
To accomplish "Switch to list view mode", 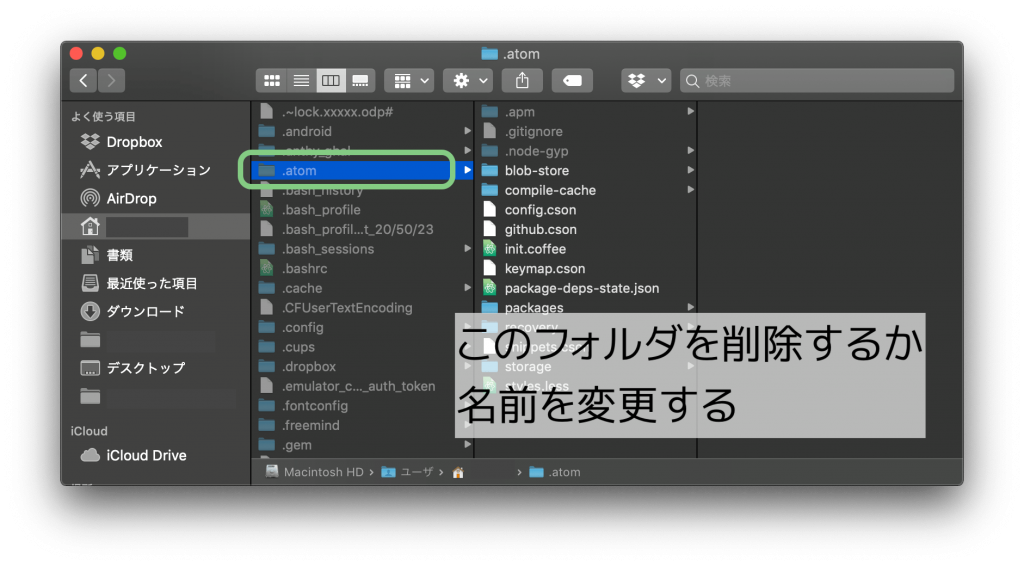I will point(301,80).
